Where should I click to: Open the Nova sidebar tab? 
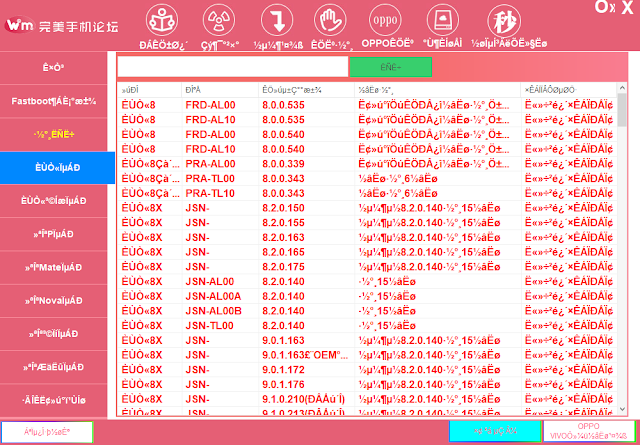coord(53,301)
